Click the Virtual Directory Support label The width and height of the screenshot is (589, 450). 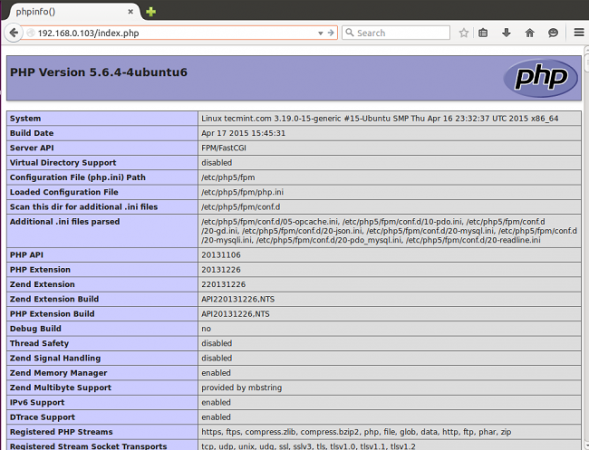[x=63, y=163]
